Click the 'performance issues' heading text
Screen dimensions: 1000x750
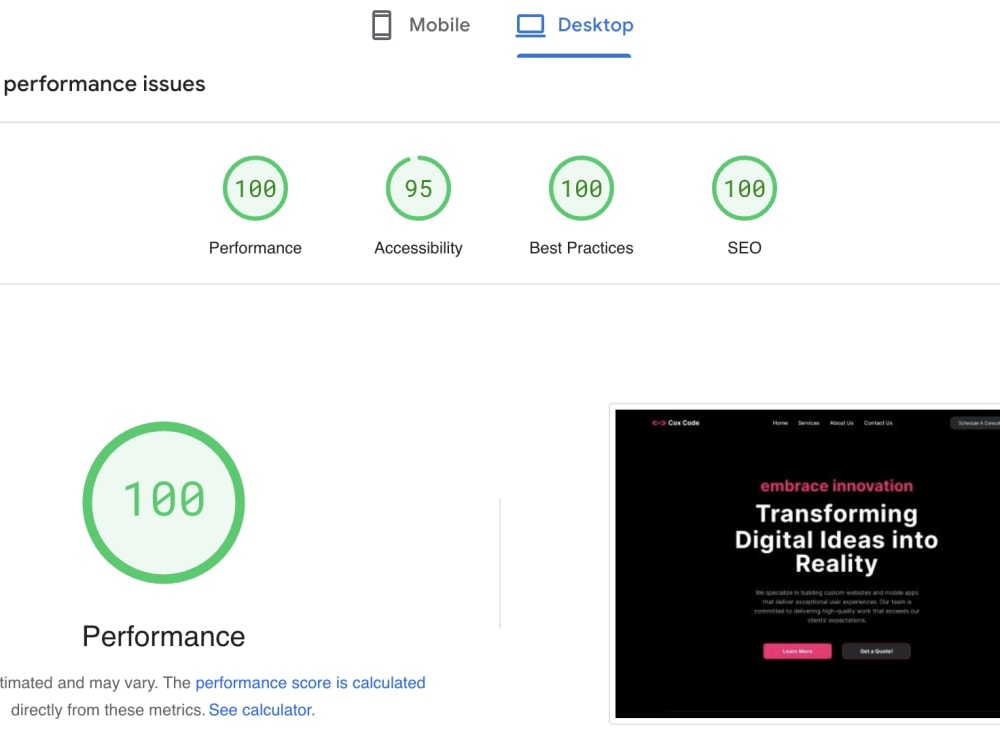(x=105, y=84)
